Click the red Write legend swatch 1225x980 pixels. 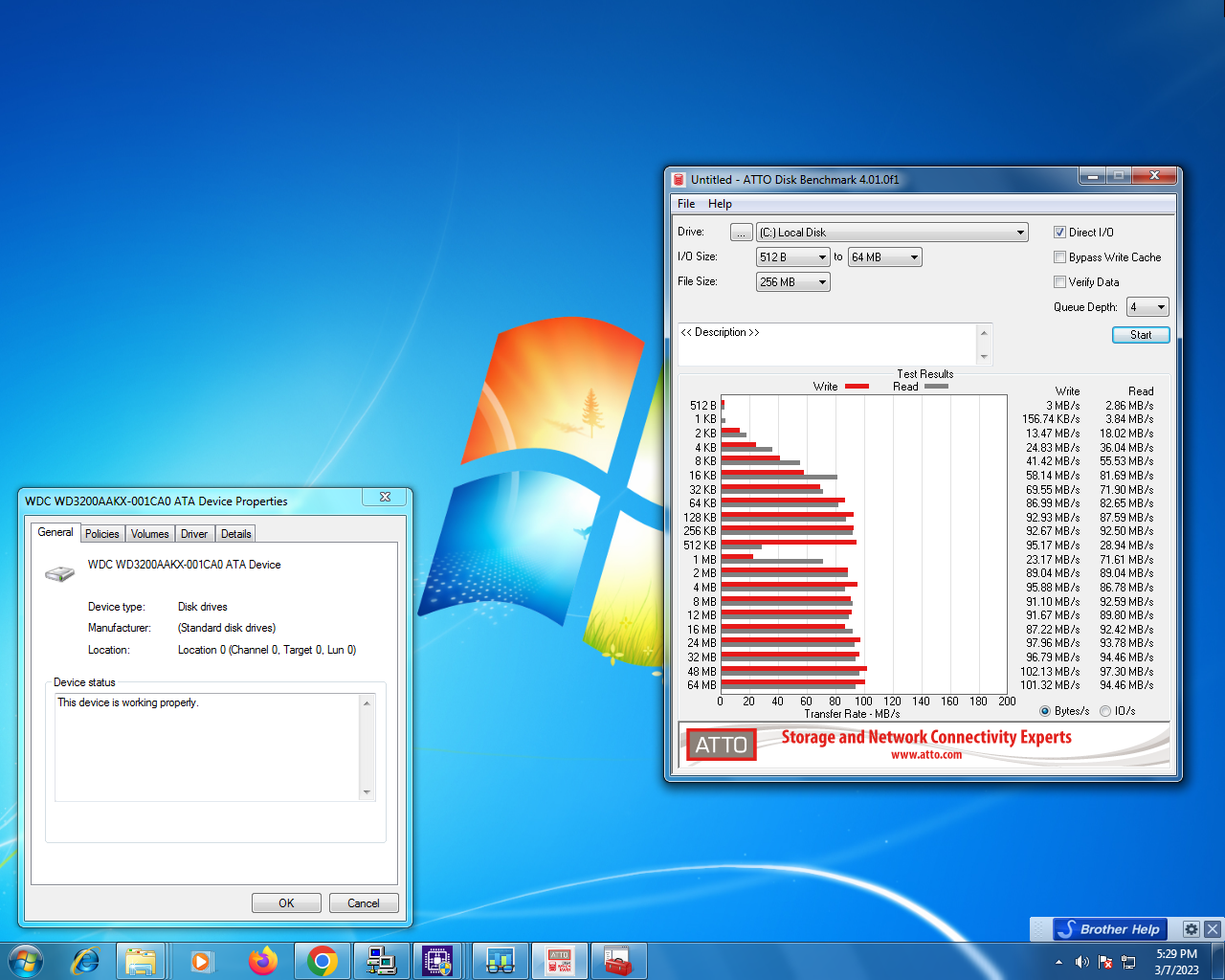coord(857,387)
